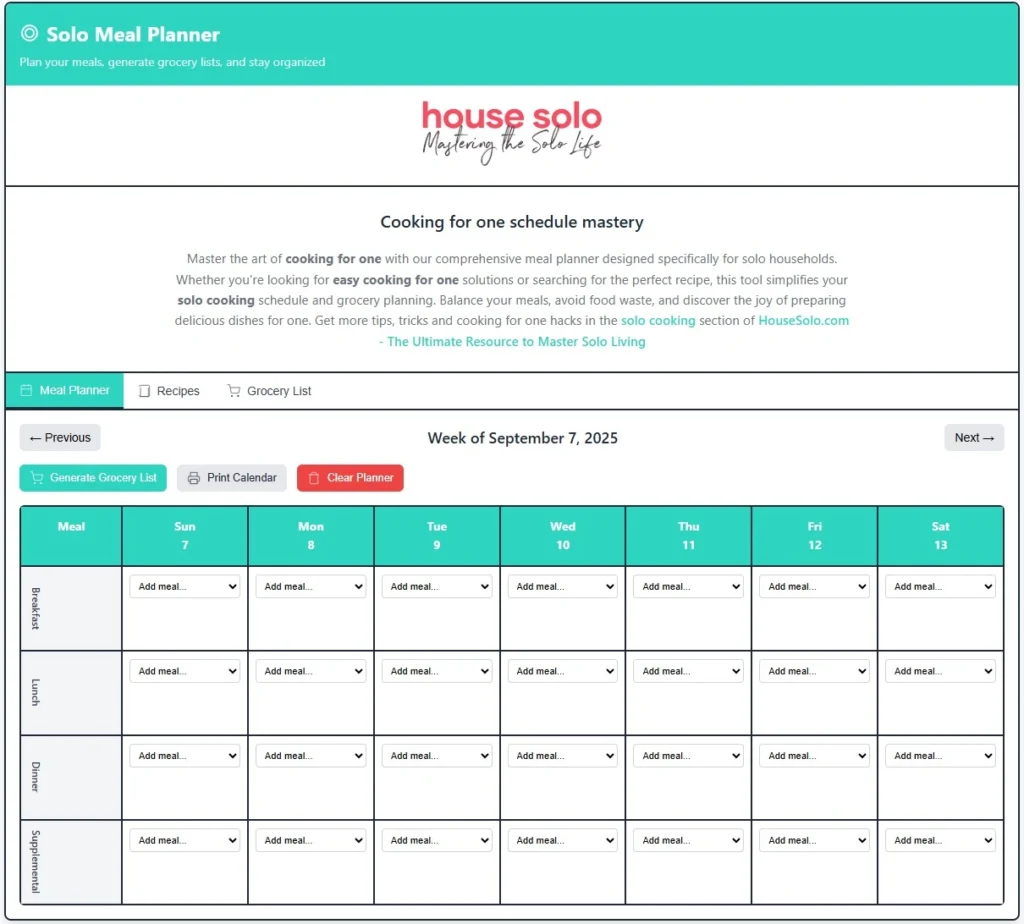Viewport: 1024px width, 924px height.
Task: Select the calendar icon on the Meal Planner tab
Action: click(26, 390)
